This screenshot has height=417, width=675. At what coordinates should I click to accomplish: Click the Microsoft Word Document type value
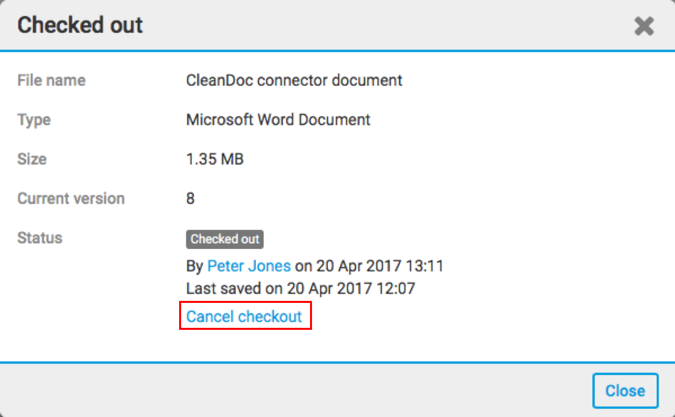[x=278, y=120]
